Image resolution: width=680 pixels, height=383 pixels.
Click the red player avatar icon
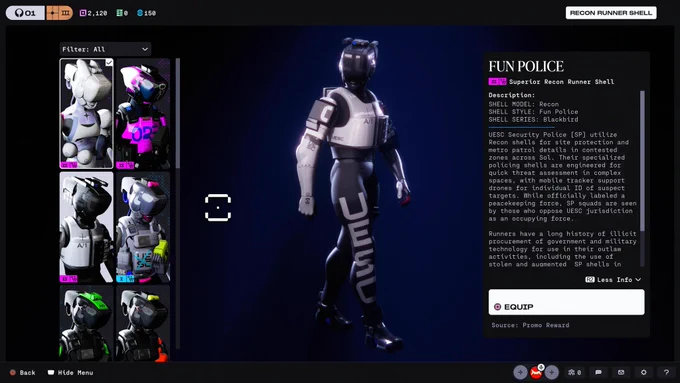[x=536, y=372]
